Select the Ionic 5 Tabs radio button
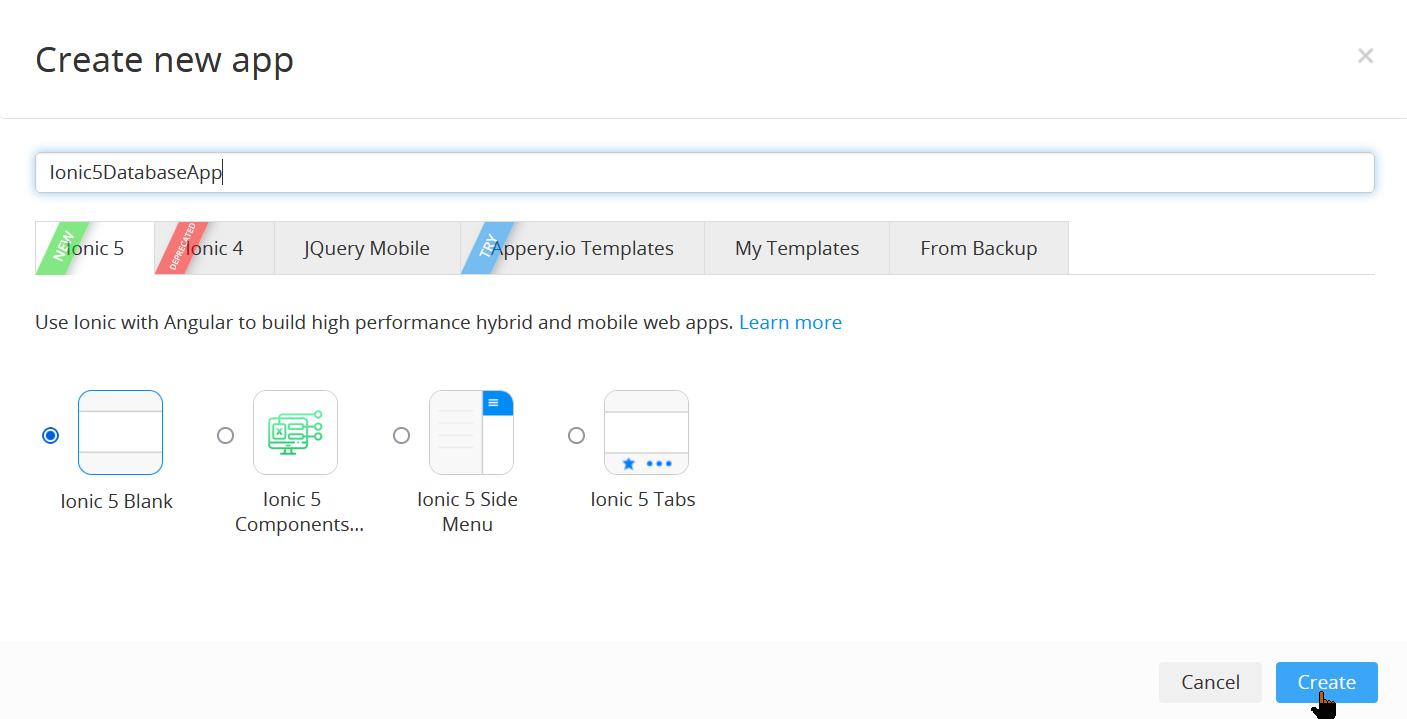Image resolution: width=1407 pixels, height=719 pixels. [x=576, y=435]
